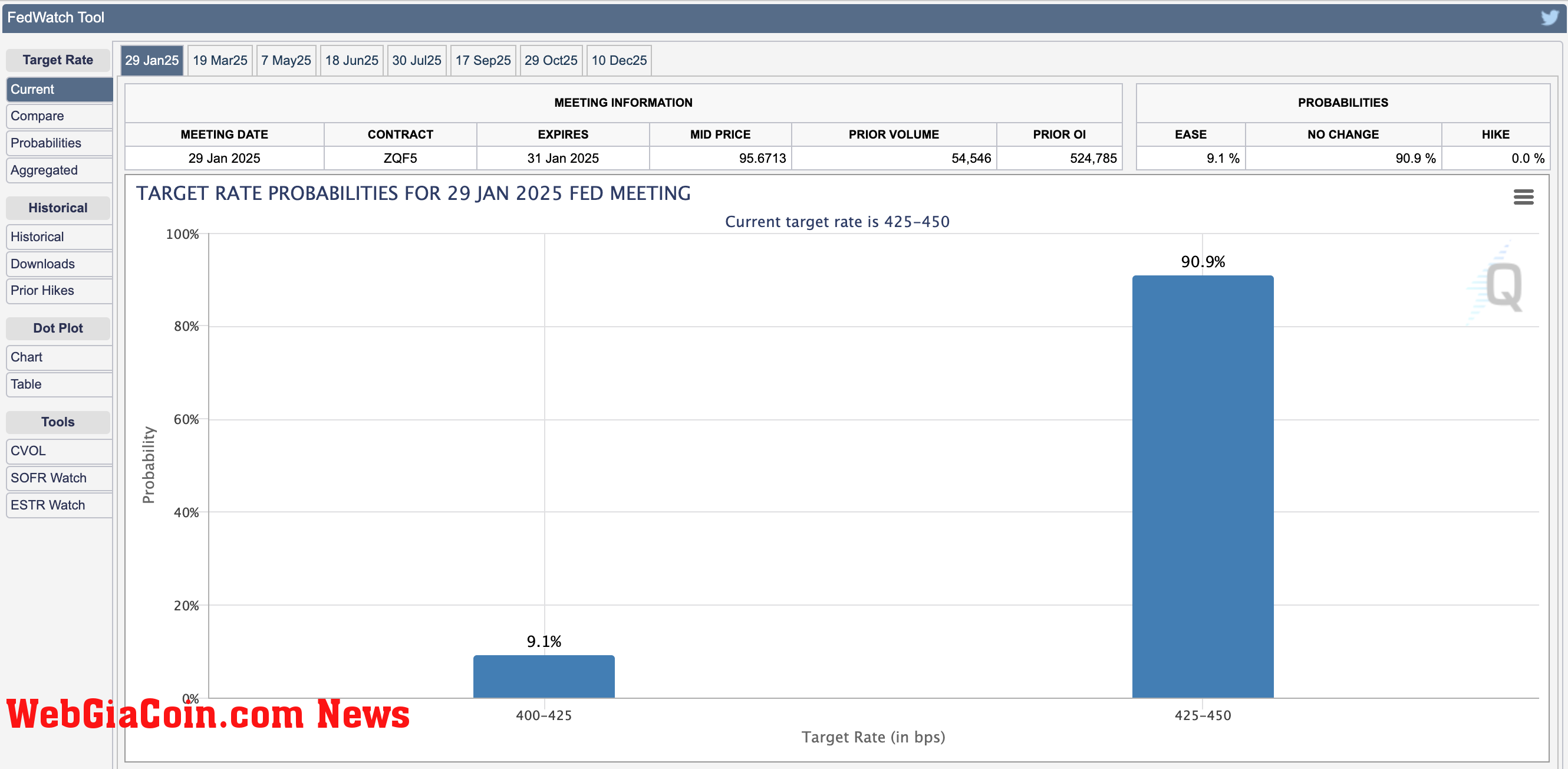Click the 90.9% label above the bar
Screen dimensions: 1568x769
coord(1203,262)
